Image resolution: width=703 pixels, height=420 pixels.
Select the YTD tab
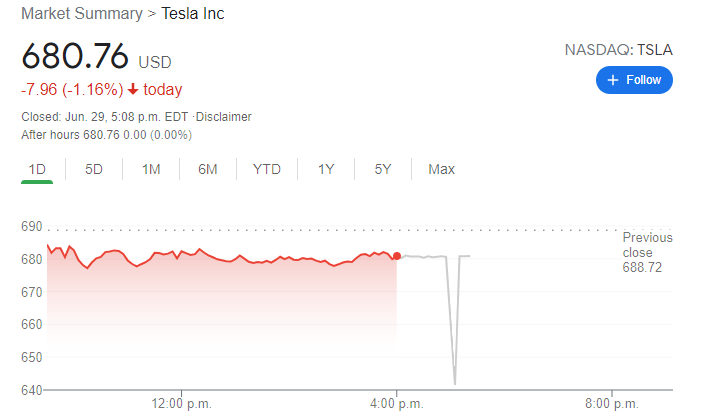(267, 169)
